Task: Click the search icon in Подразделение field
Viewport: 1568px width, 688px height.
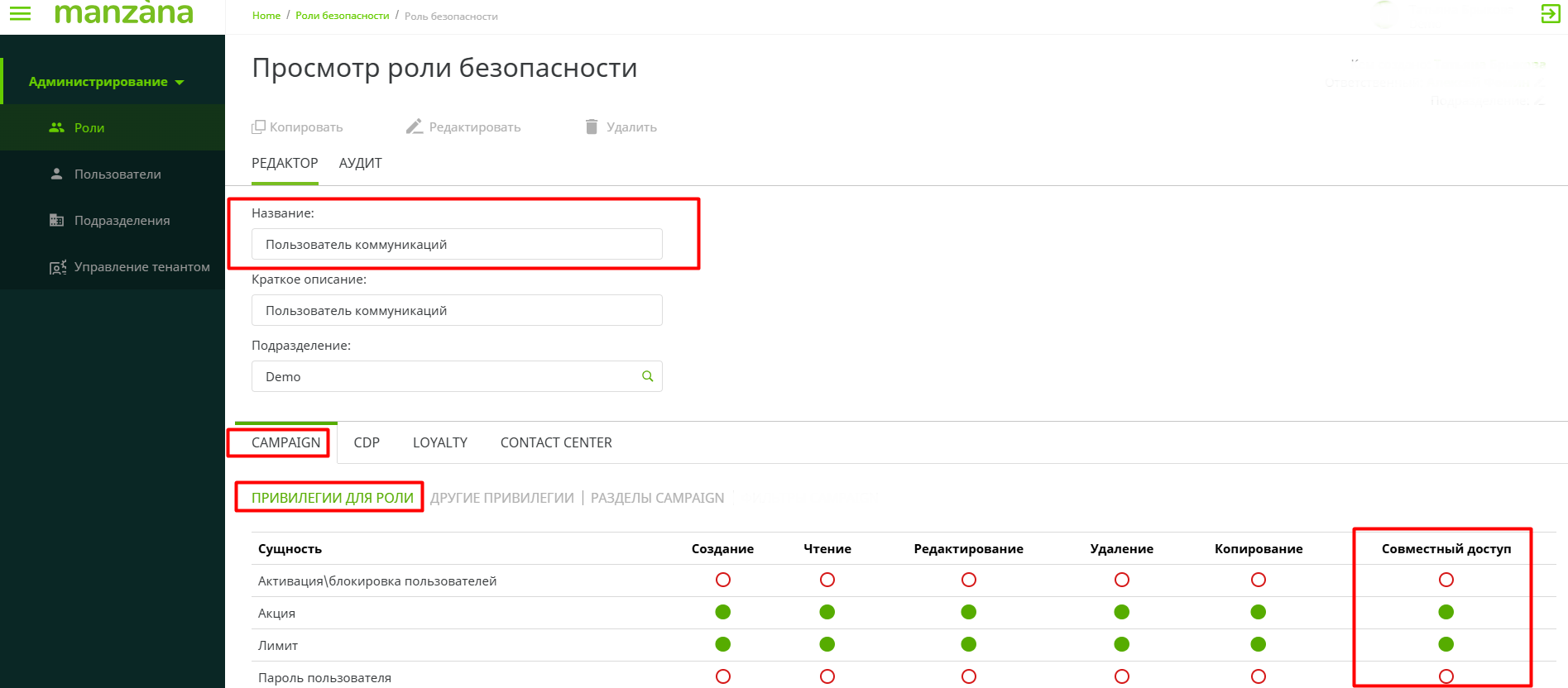Action: click(x=647, y=376)
